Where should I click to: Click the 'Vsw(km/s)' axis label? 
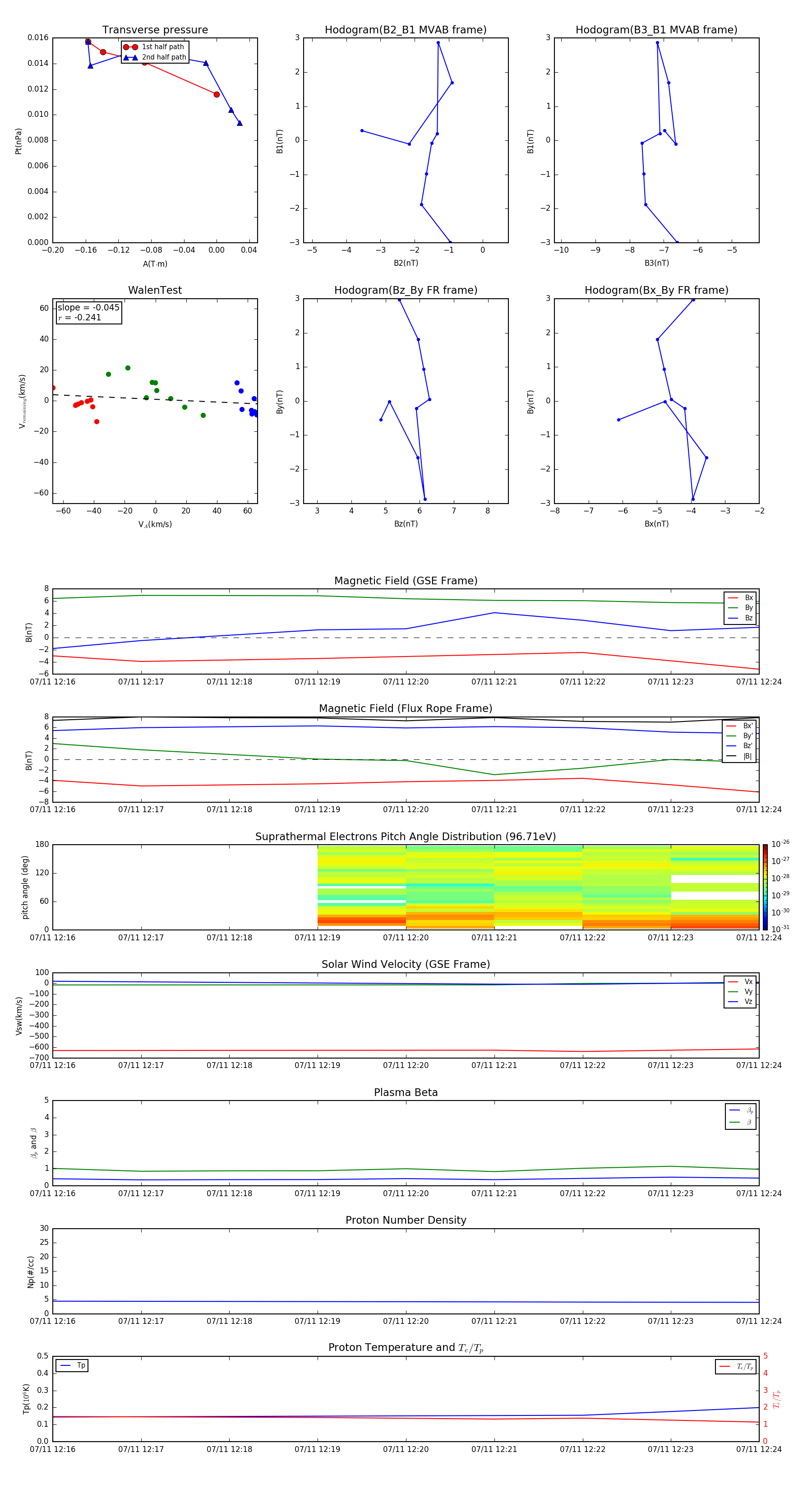click(18, 1016)
